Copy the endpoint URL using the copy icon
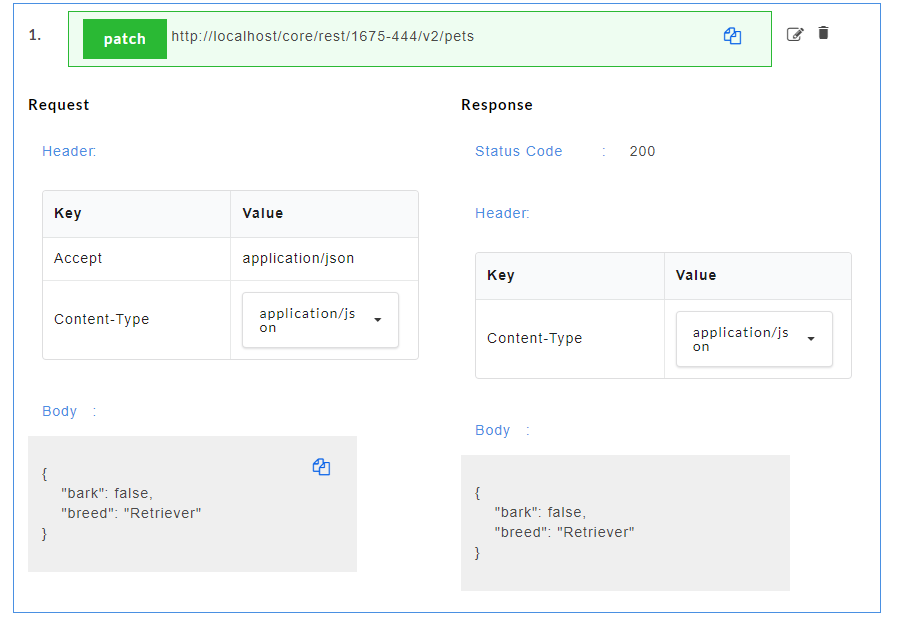Image resolution: width=899 pixels, height=623 pixels. pyautogui.click(x=732, y=36)
